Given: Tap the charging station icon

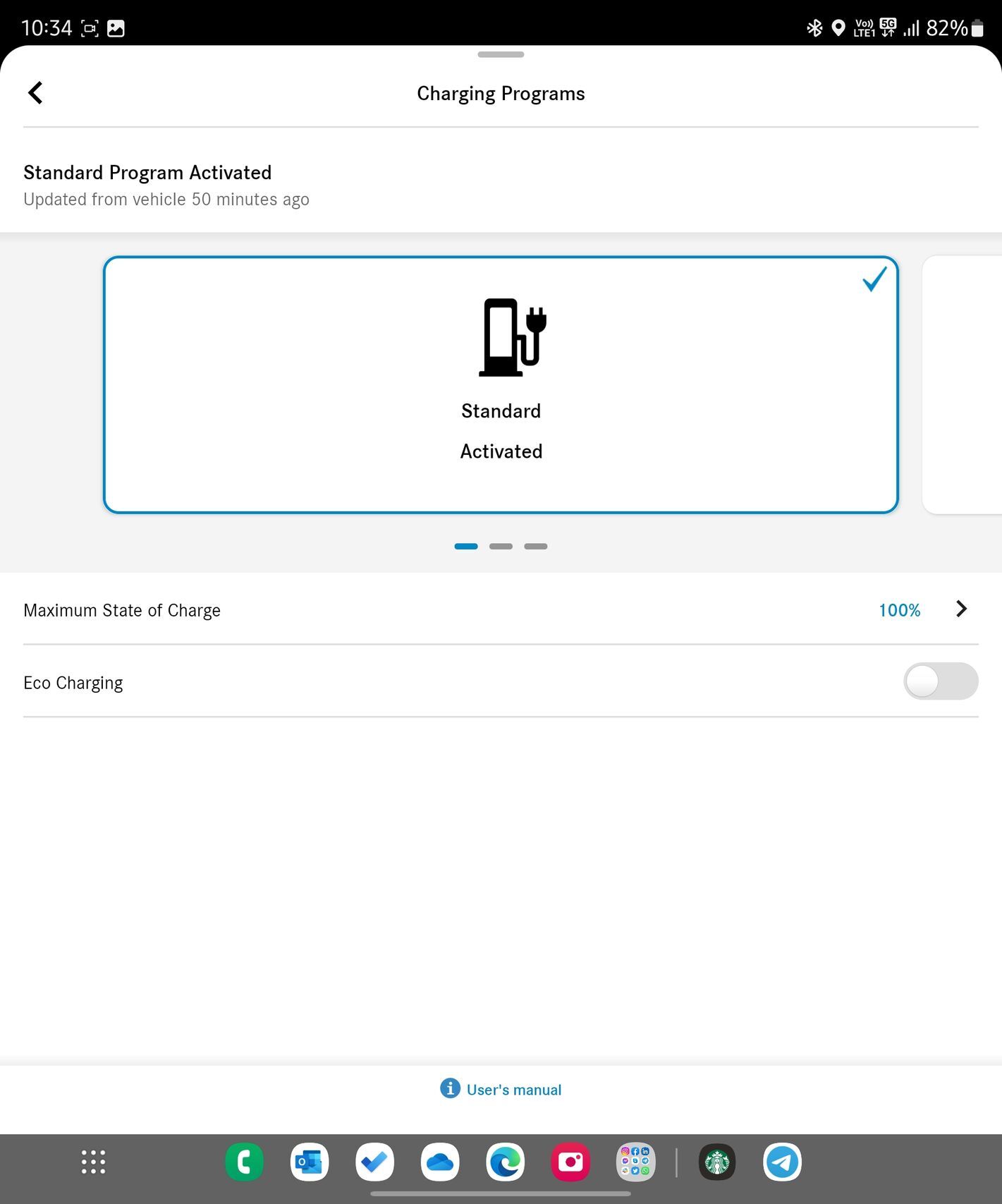Looking at the screenshot, I should [x=513, y=337].
